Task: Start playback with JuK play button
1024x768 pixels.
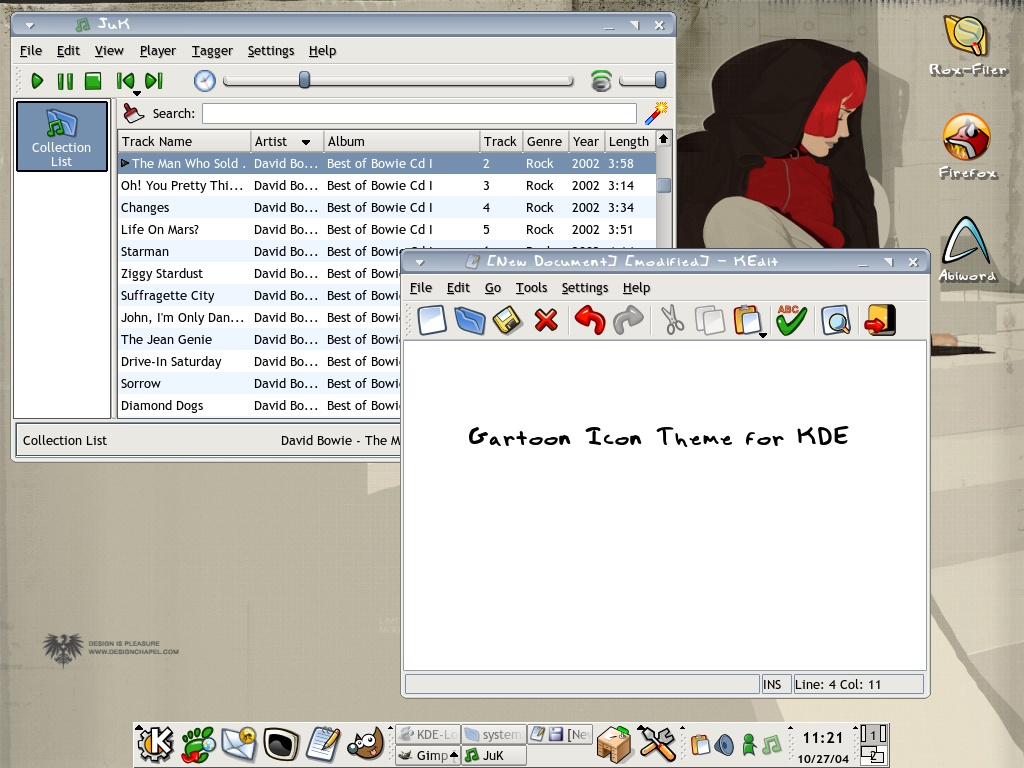Action: [x=37, y=81]
